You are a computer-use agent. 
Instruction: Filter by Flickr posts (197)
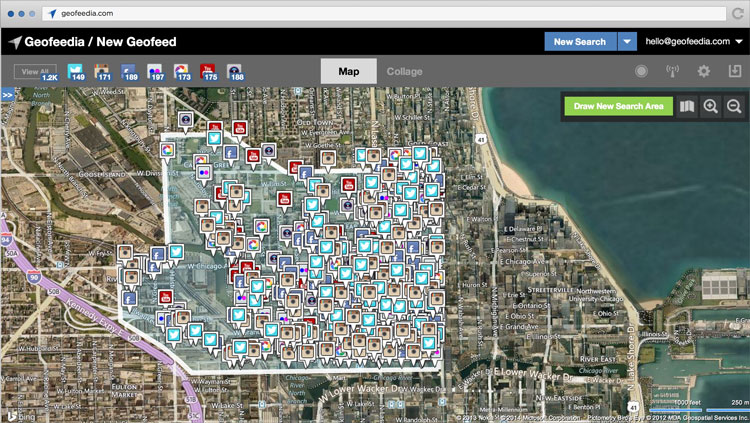pyautogui.click(x=155, y=72)
